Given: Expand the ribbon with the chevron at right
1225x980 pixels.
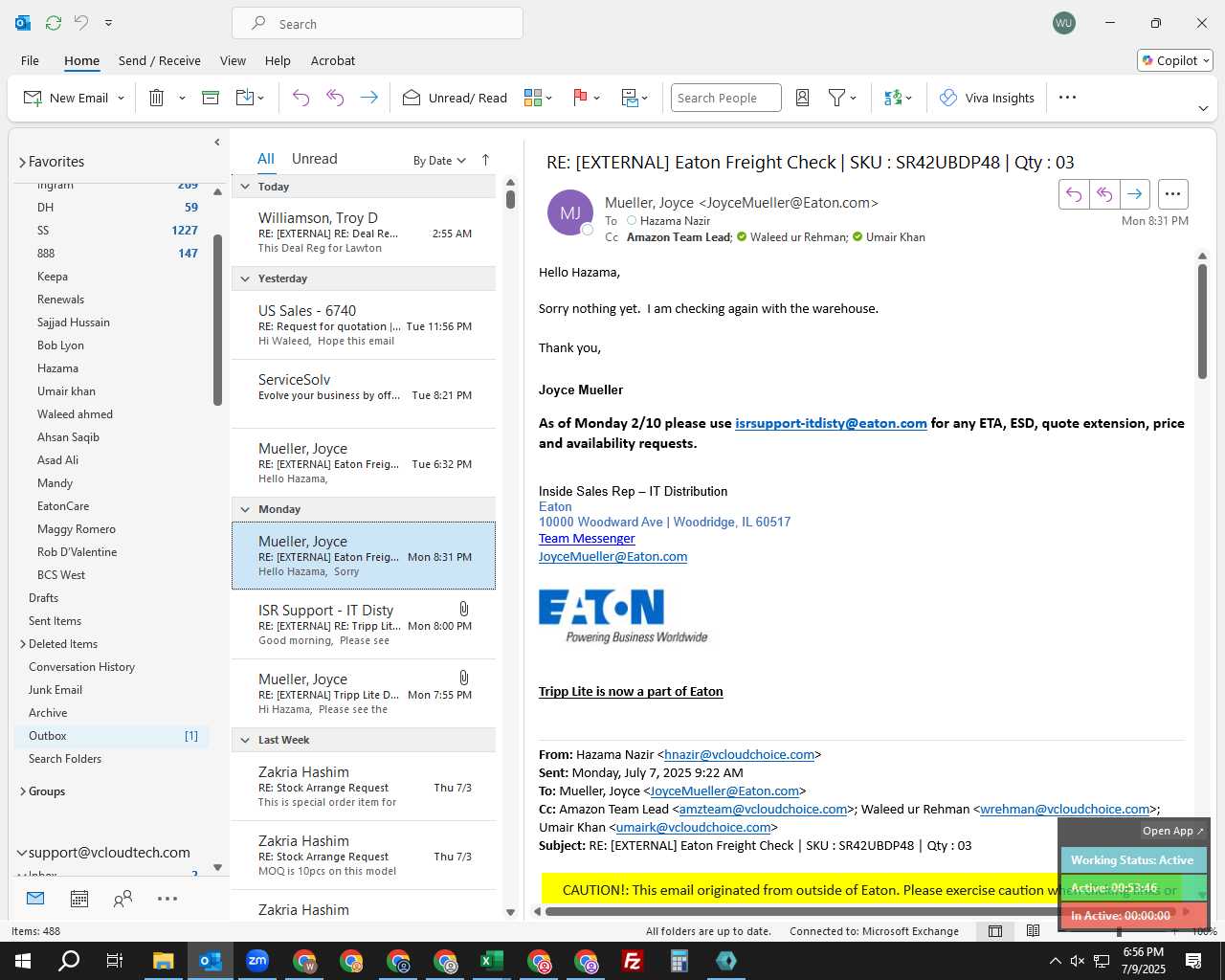Looking at the screenshot, I should pos(1203,108).
